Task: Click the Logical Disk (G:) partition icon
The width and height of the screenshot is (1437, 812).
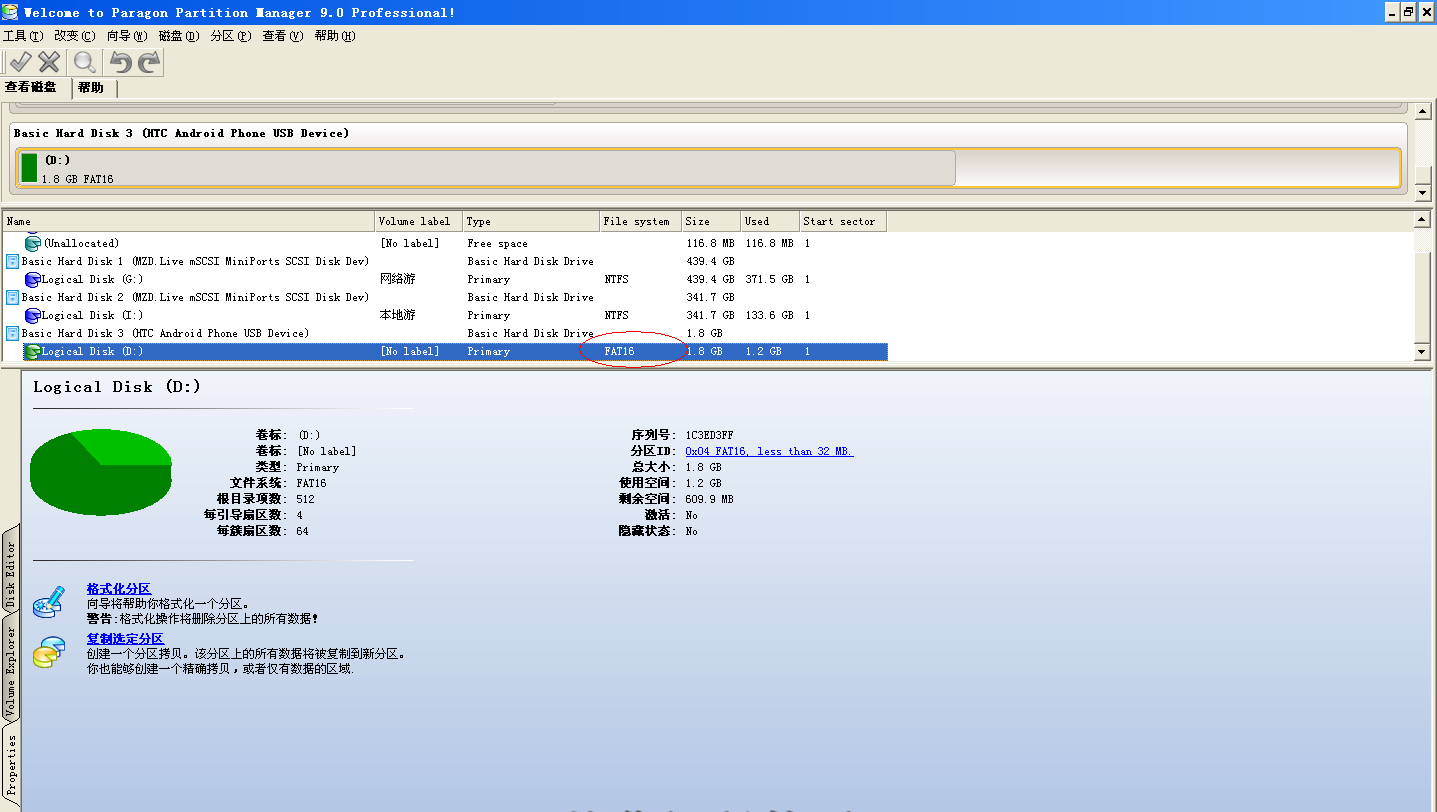Action: pos(32,279)
